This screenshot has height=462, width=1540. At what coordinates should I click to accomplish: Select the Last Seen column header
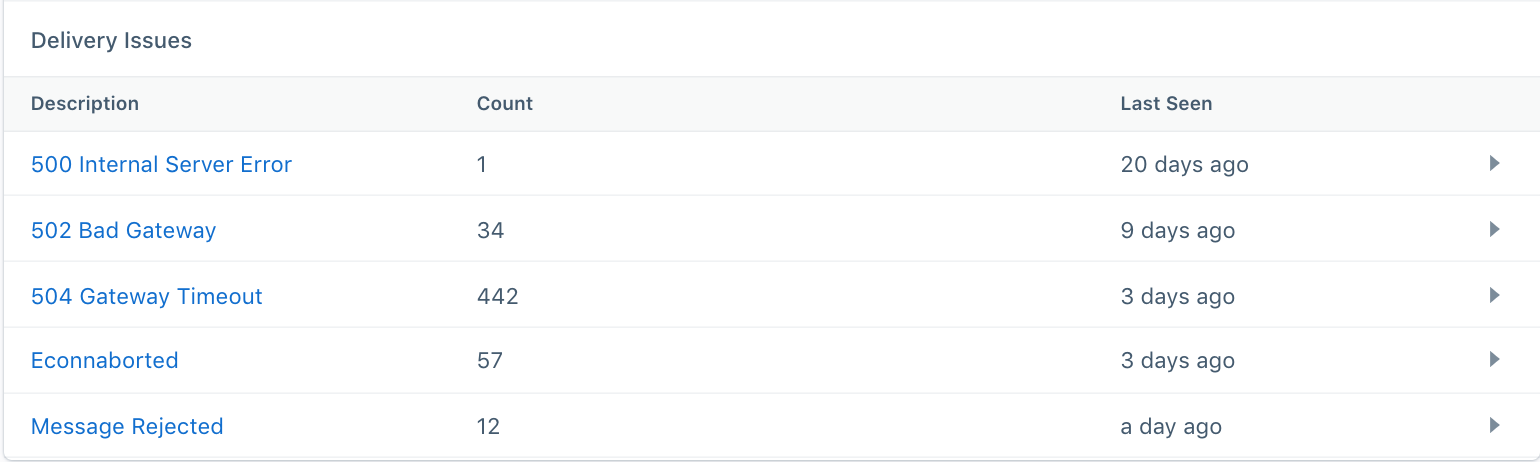click(1166, 104)
